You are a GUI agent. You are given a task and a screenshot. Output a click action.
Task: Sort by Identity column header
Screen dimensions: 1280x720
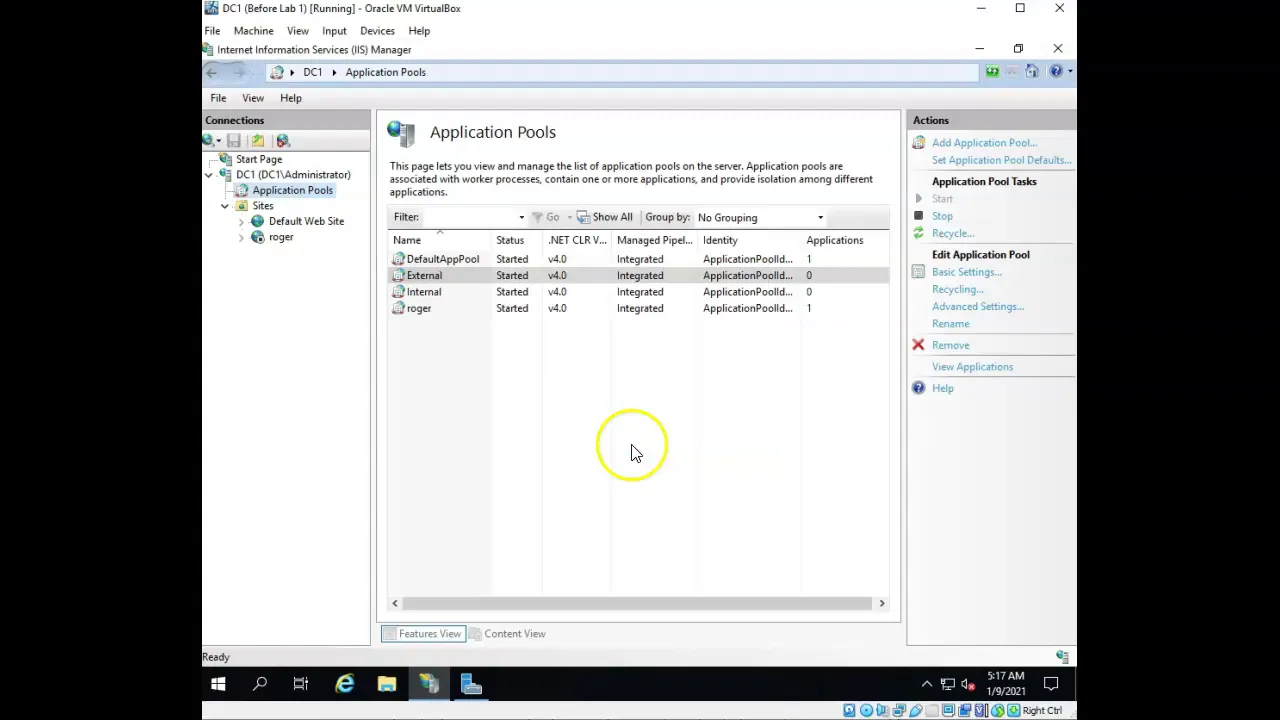coord(750,240)
